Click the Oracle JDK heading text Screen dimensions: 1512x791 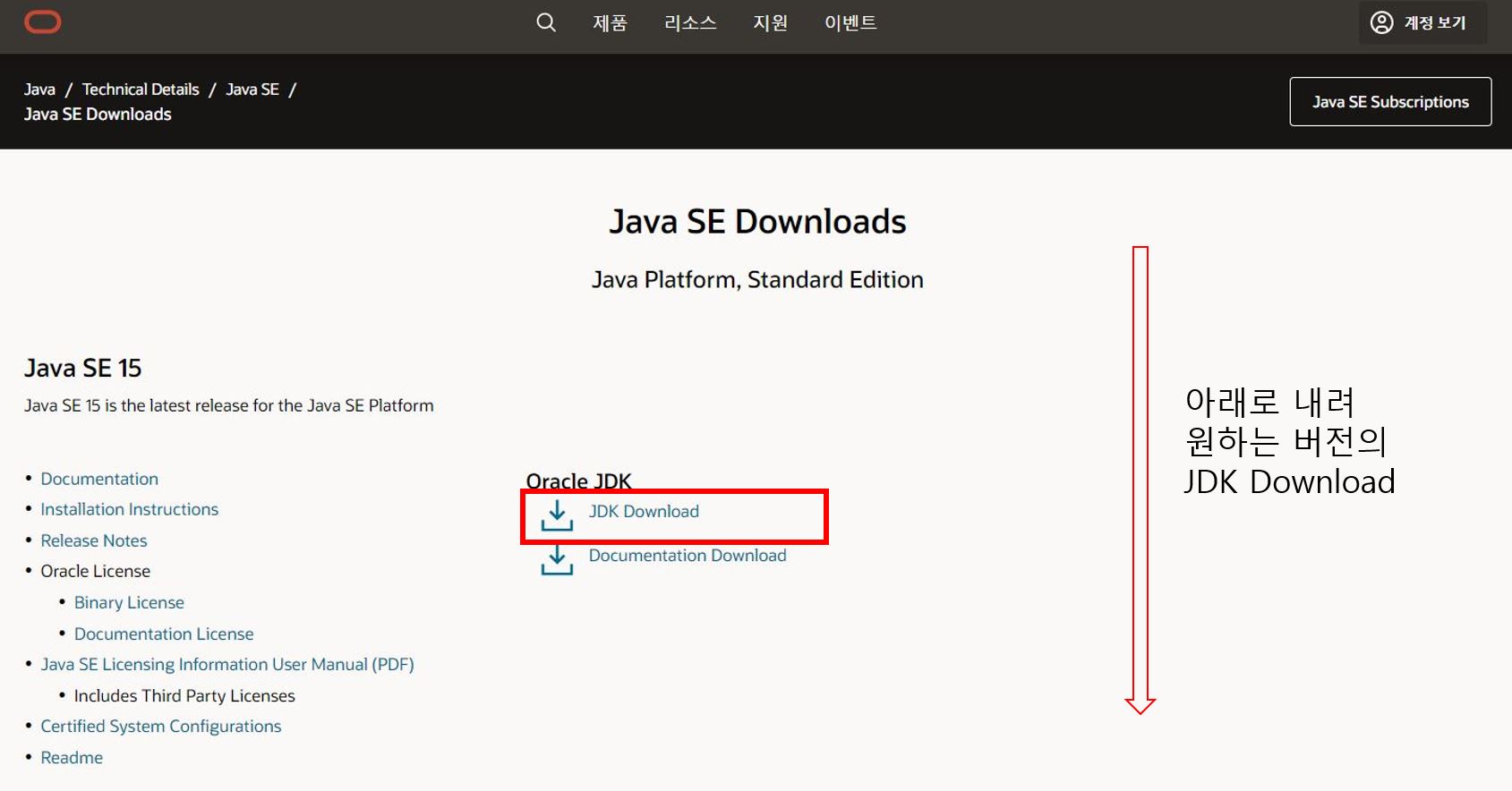(x=578, y=481)
